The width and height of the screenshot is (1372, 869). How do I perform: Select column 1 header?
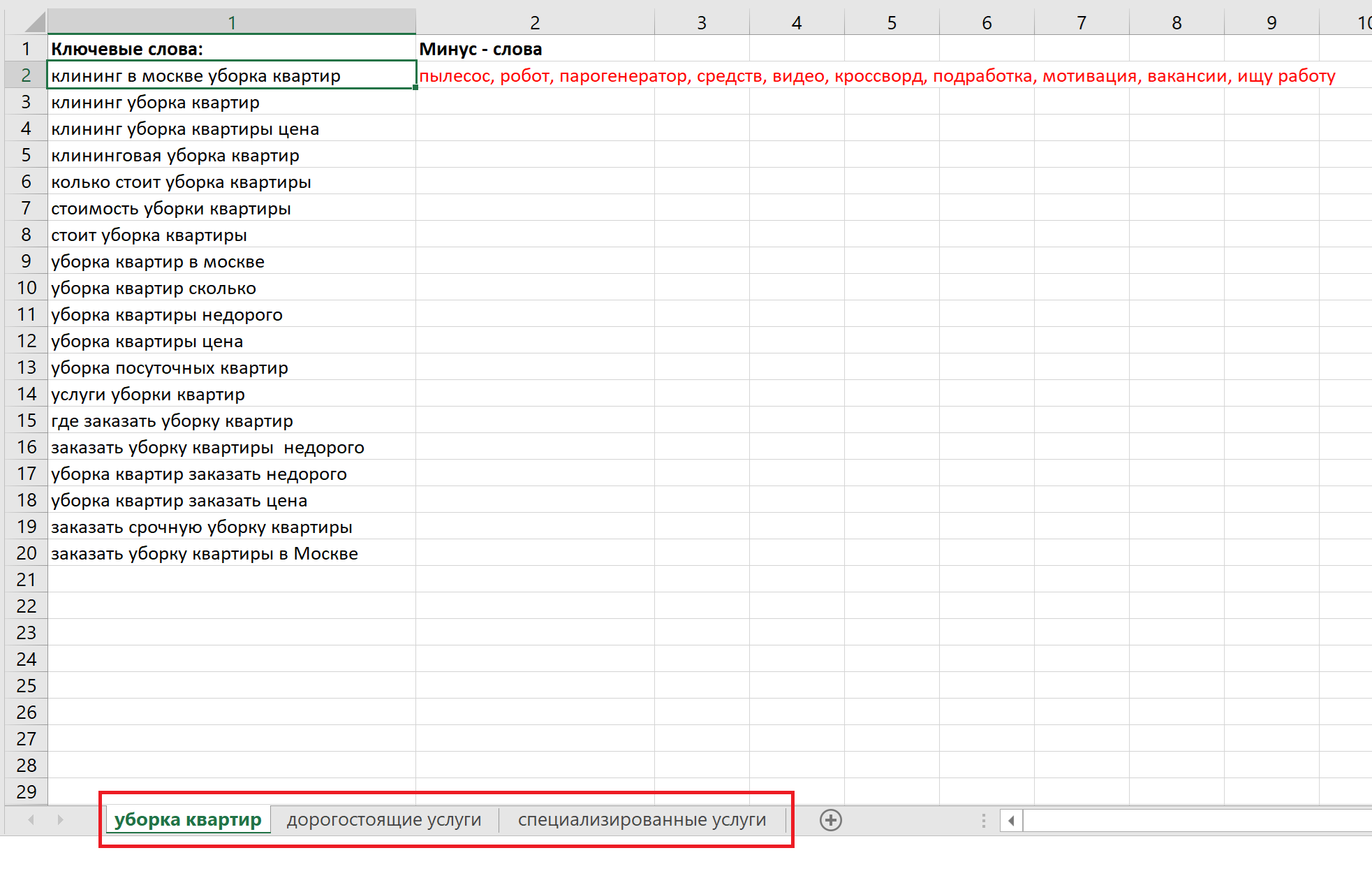pyautogui.click(x=231, y=22)
